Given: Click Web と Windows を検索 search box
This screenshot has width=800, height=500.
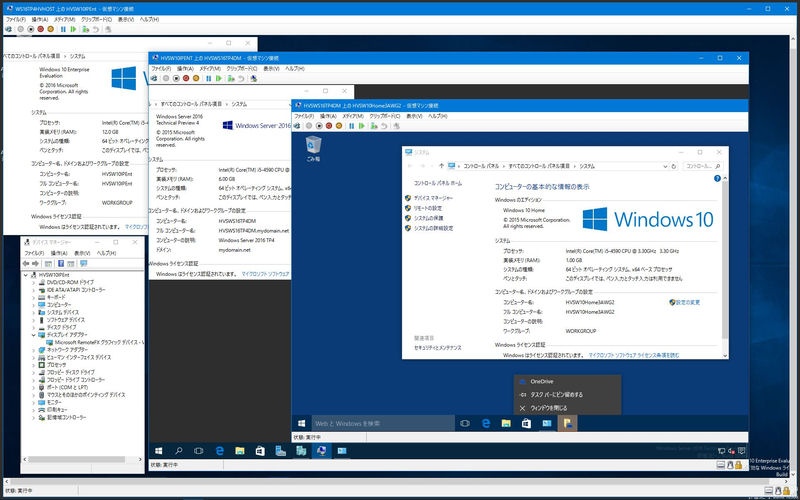Looking at the screenshot, I should coord(383,423).
